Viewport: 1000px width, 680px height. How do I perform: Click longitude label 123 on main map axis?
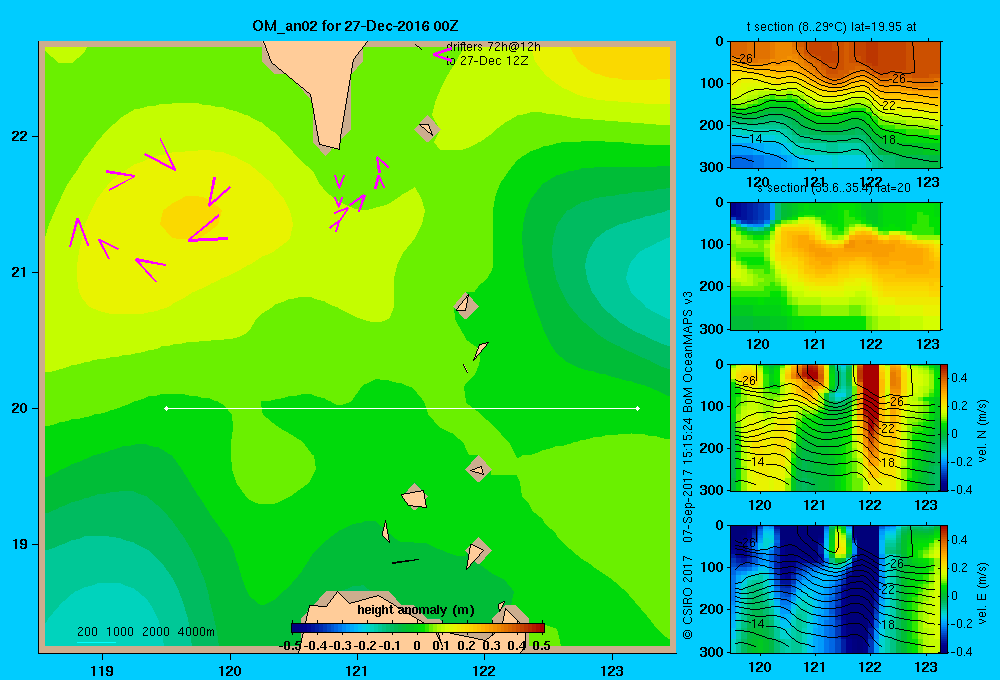click(x=612, y=670)
